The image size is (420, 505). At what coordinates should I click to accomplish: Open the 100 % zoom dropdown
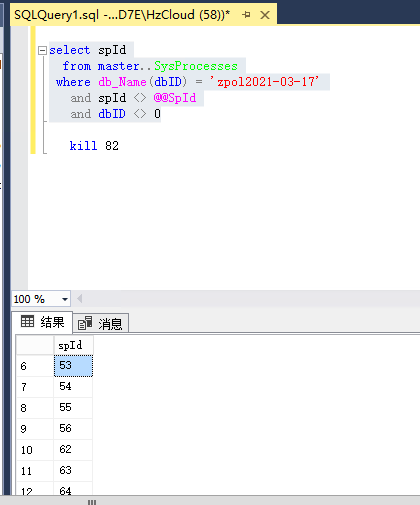[x=65, y=299]
